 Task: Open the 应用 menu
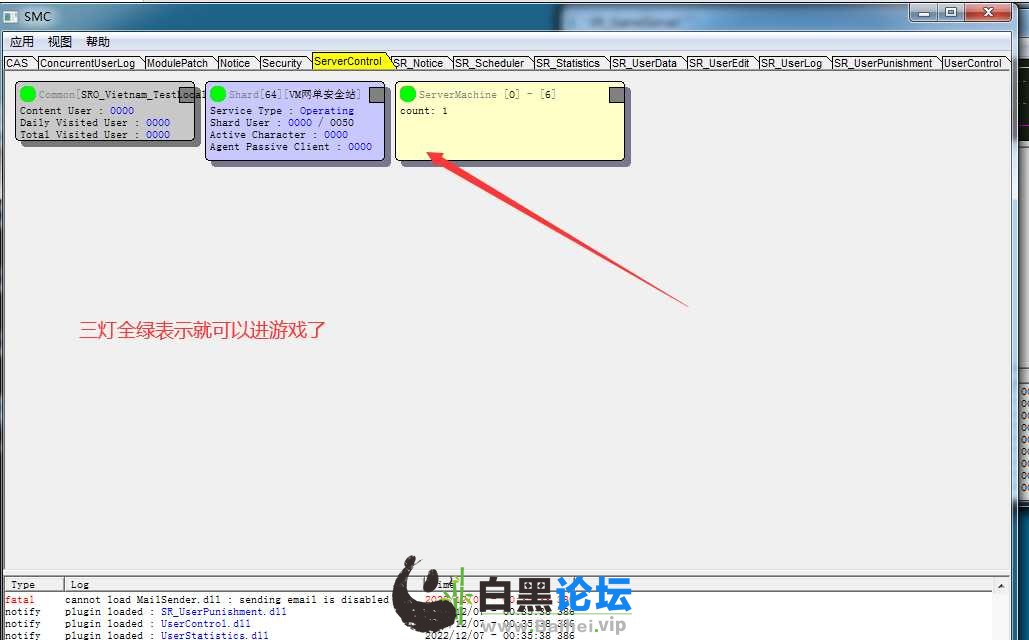pyautogui.click(x=22, y=42)
